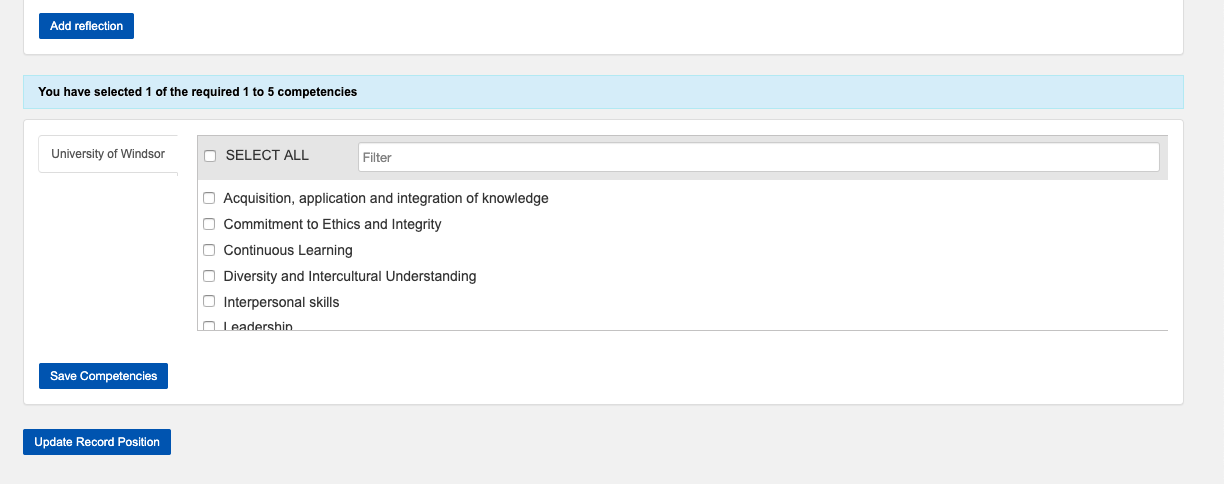Click the SELECT ALL label text
Screen dimensions: 1224x484
pyautogui.click(x=267, y=156)
